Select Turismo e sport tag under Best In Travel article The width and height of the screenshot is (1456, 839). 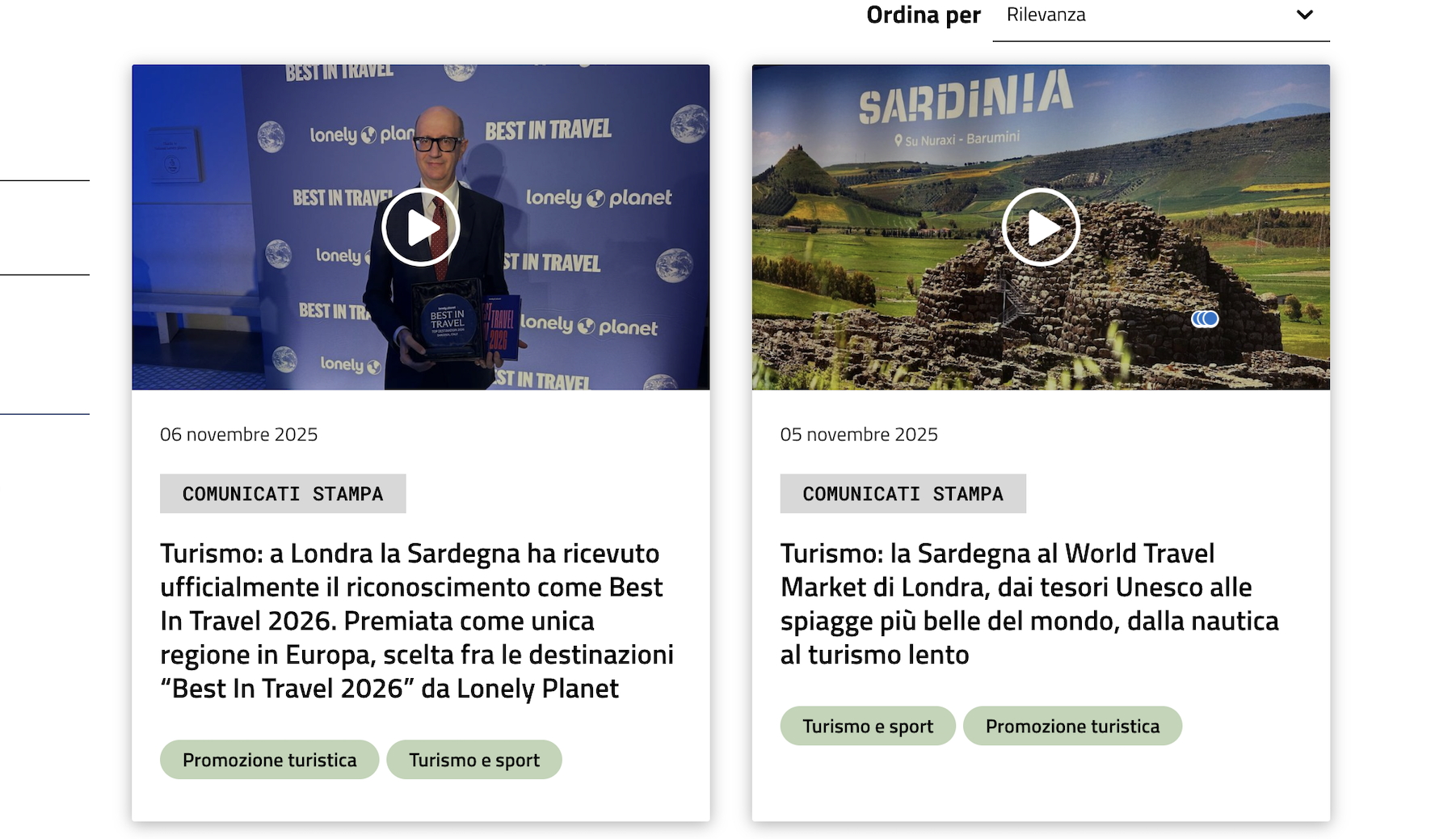click(x=474, y=760)
